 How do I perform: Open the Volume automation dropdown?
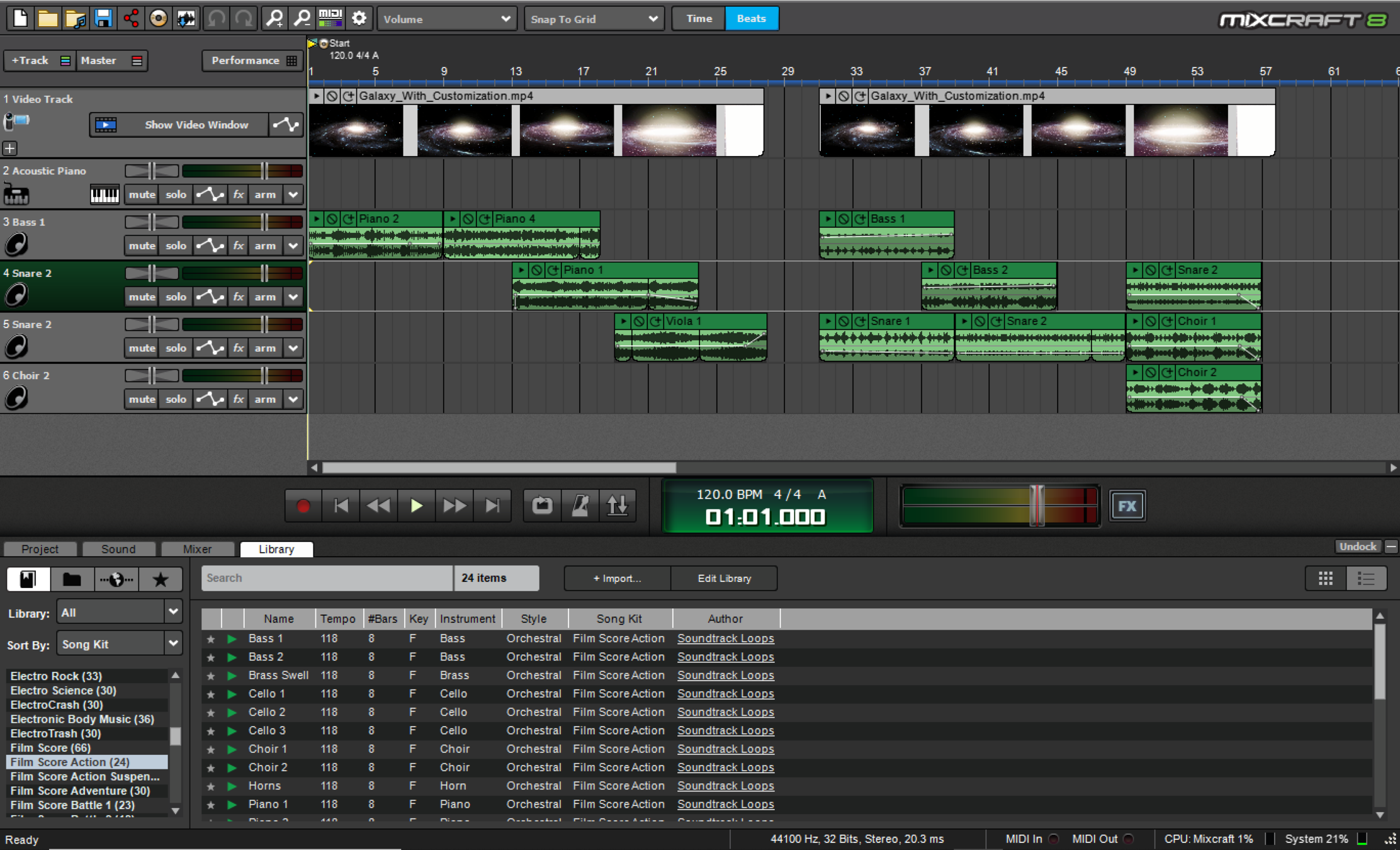click(446, 19)
